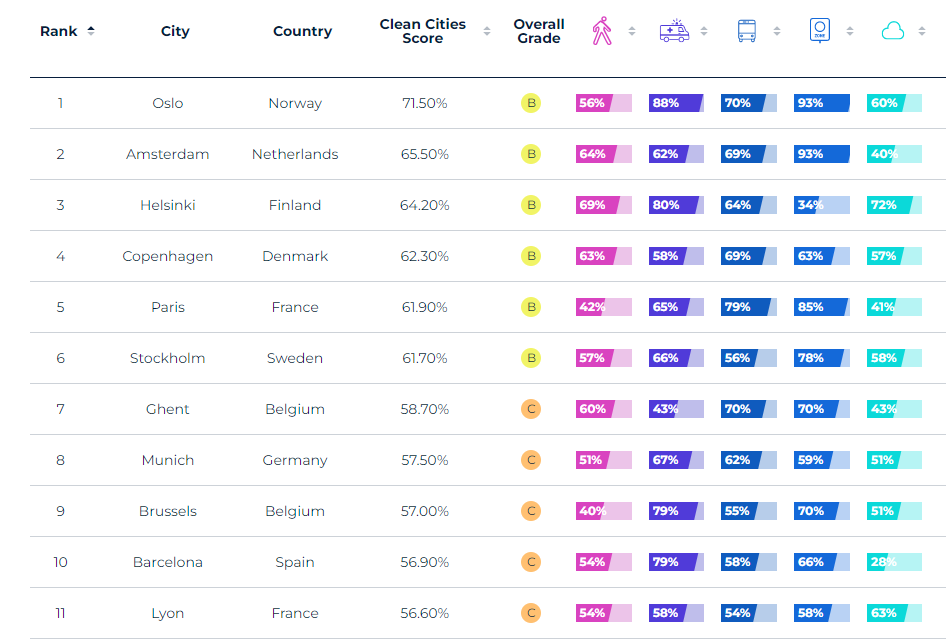Click Ghent's orange C grade badge
Viewport: 946px width, 641px height.
tap(531, 409)
